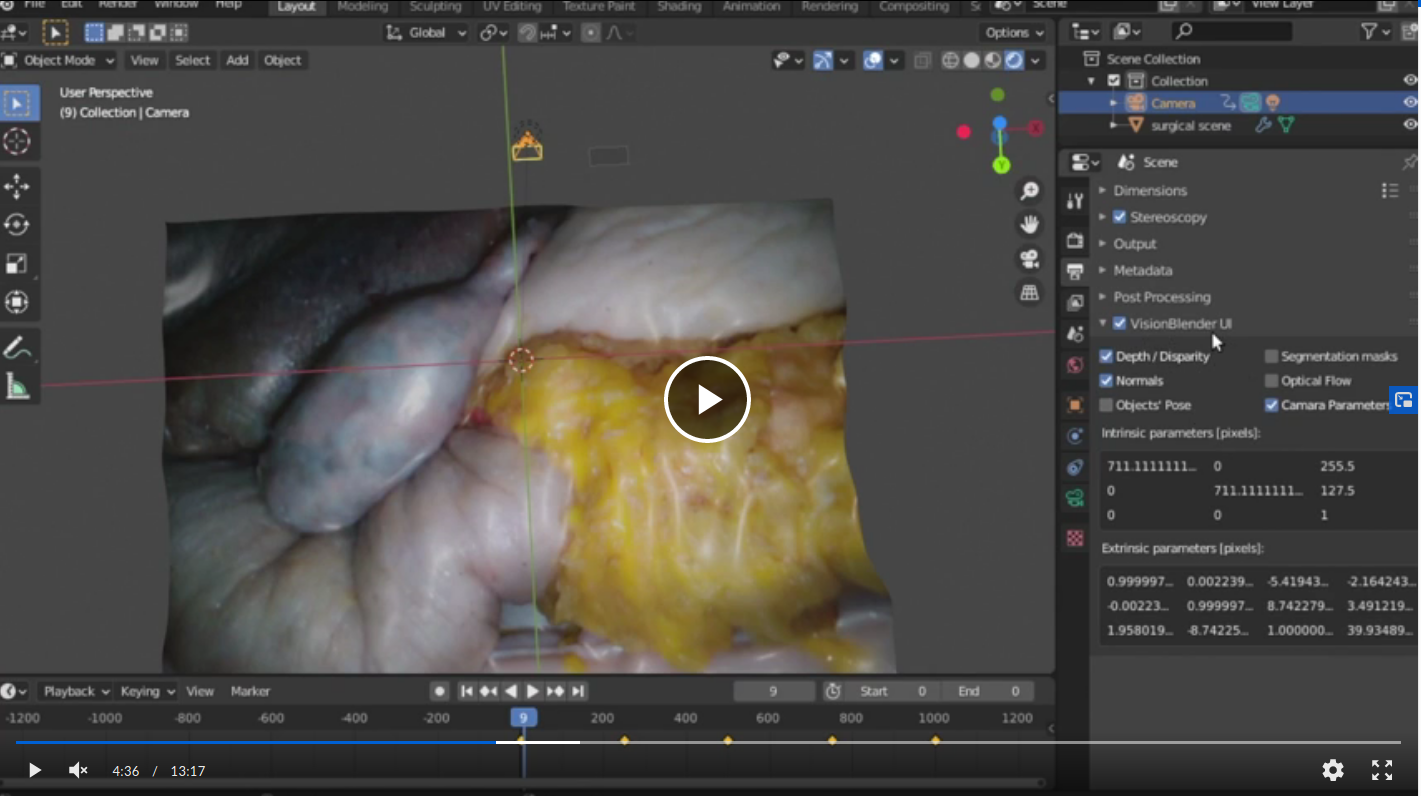Activate the Measure tool
This screenshot has width=1421, height=796.
tap(17, 386)
